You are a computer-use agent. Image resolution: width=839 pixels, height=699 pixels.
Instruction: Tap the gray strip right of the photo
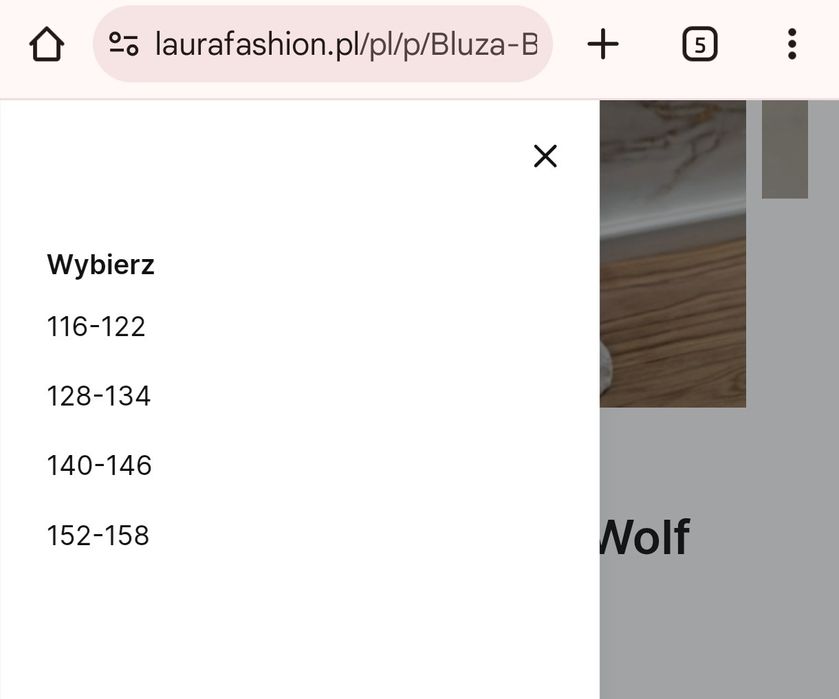click(x=784, y=150)
